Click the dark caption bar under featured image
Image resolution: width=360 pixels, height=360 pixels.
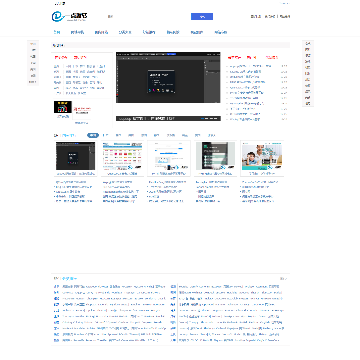coord(168,118)
